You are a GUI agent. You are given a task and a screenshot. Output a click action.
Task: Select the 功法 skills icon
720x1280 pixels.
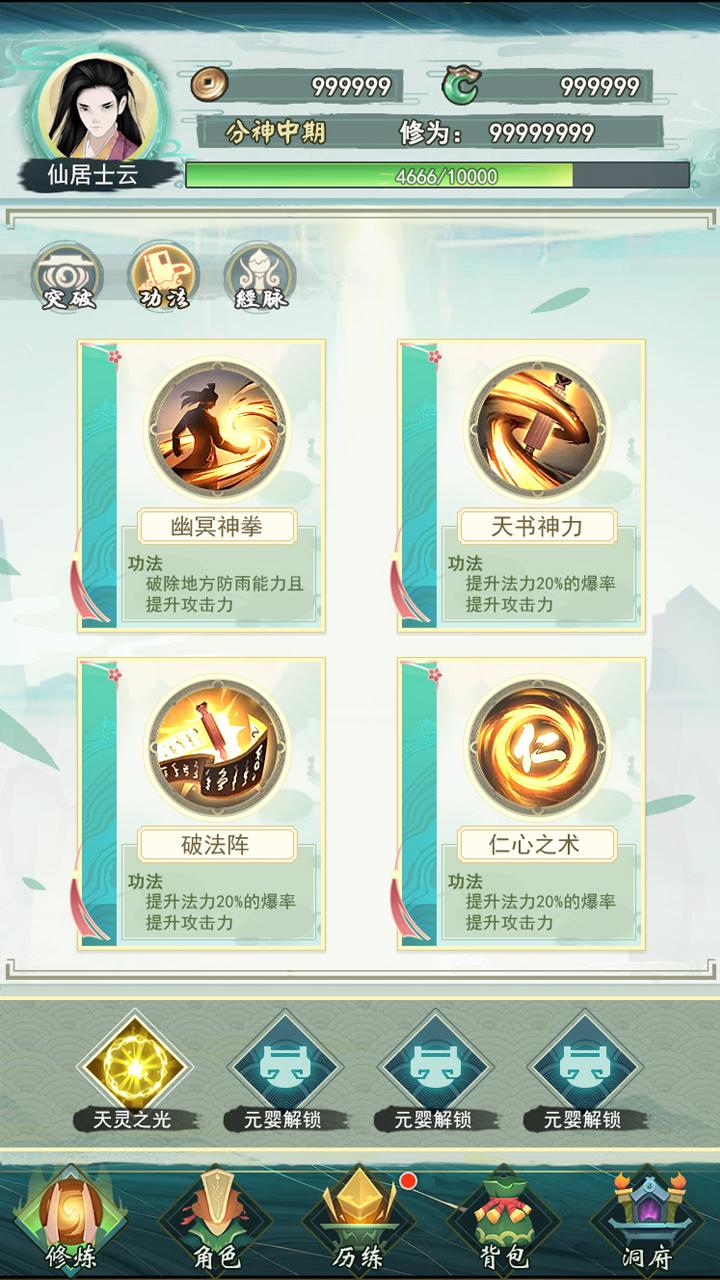coord(163,277)
